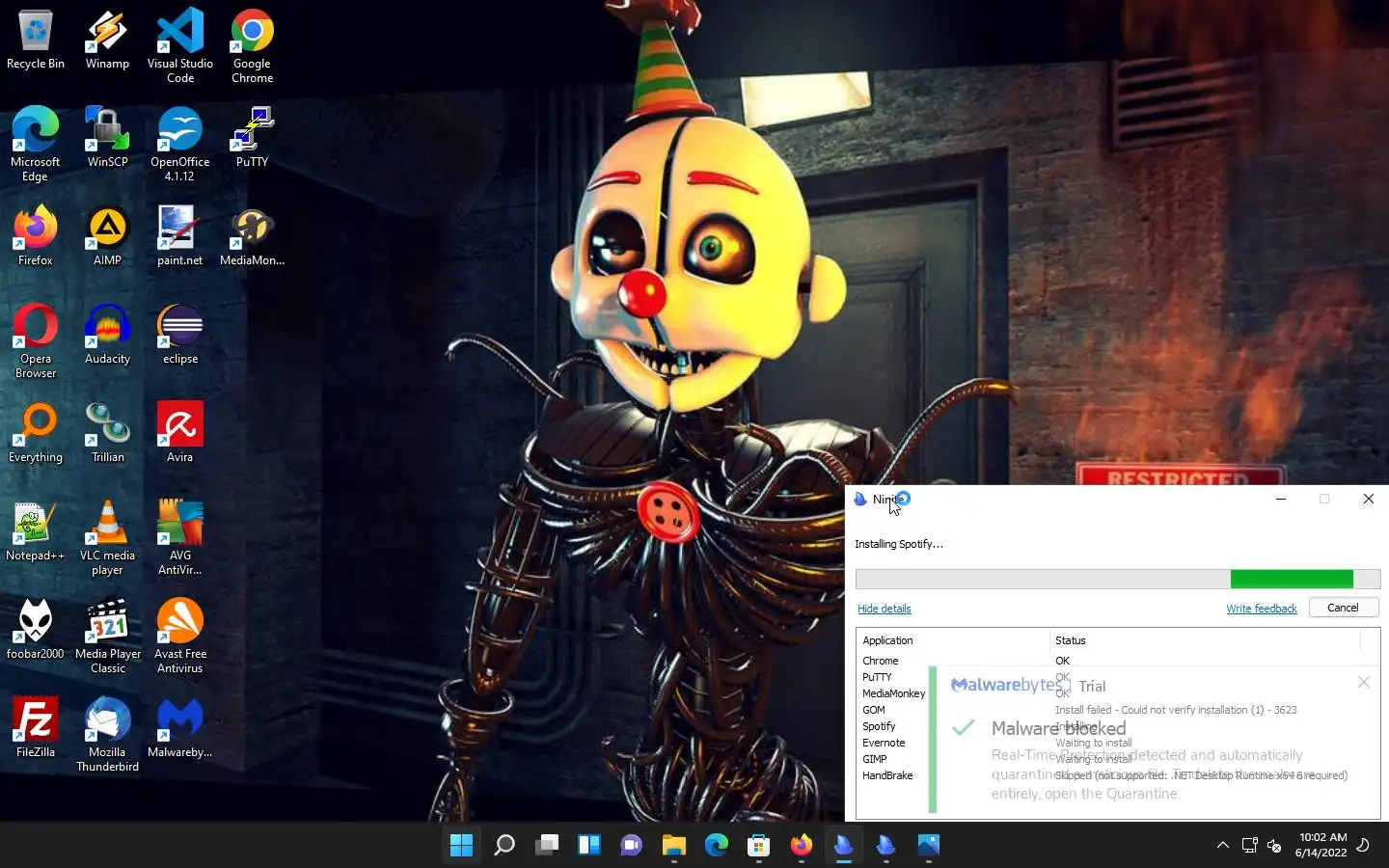Open Microsoft Store from the taskbar
This screenshot has height=868, width=1389.
point(759,845)
